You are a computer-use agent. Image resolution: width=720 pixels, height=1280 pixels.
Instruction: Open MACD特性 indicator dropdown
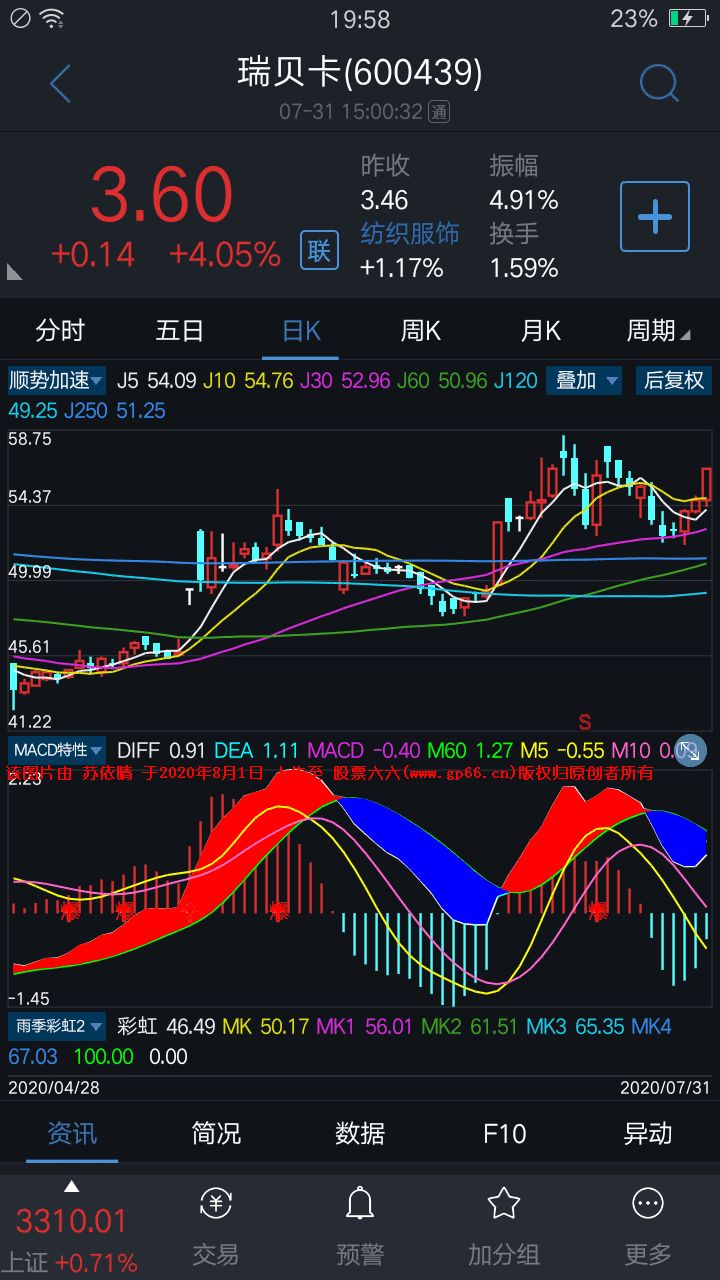(x=57, y=750)
